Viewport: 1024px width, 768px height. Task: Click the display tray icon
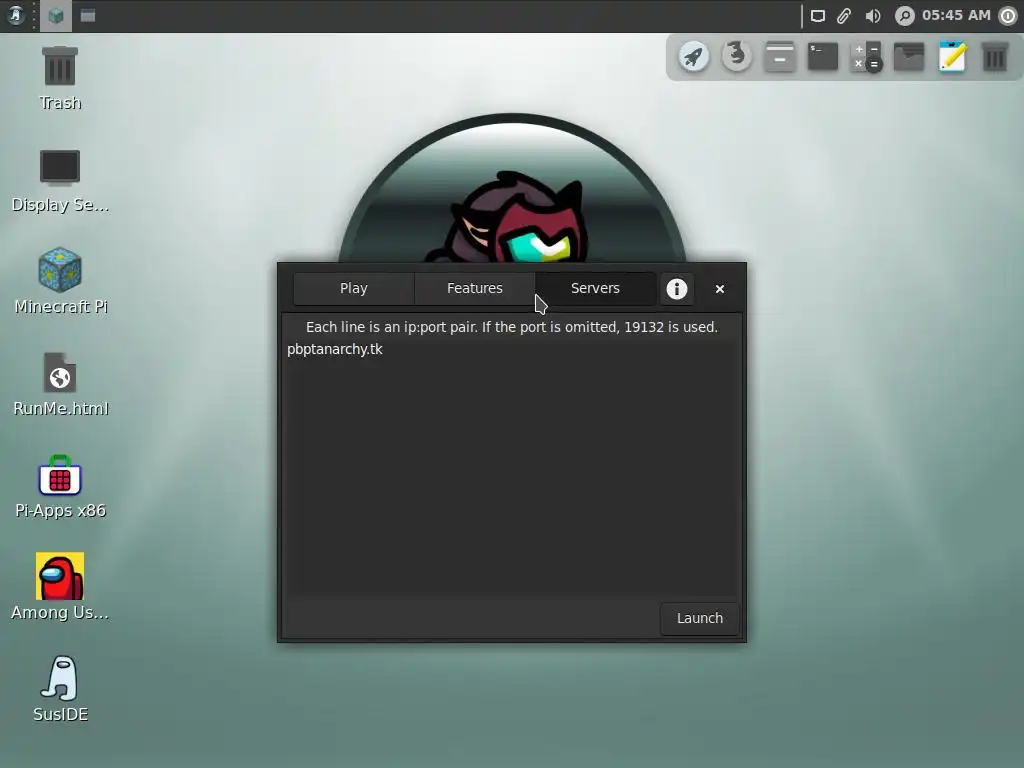click(818, 16)
